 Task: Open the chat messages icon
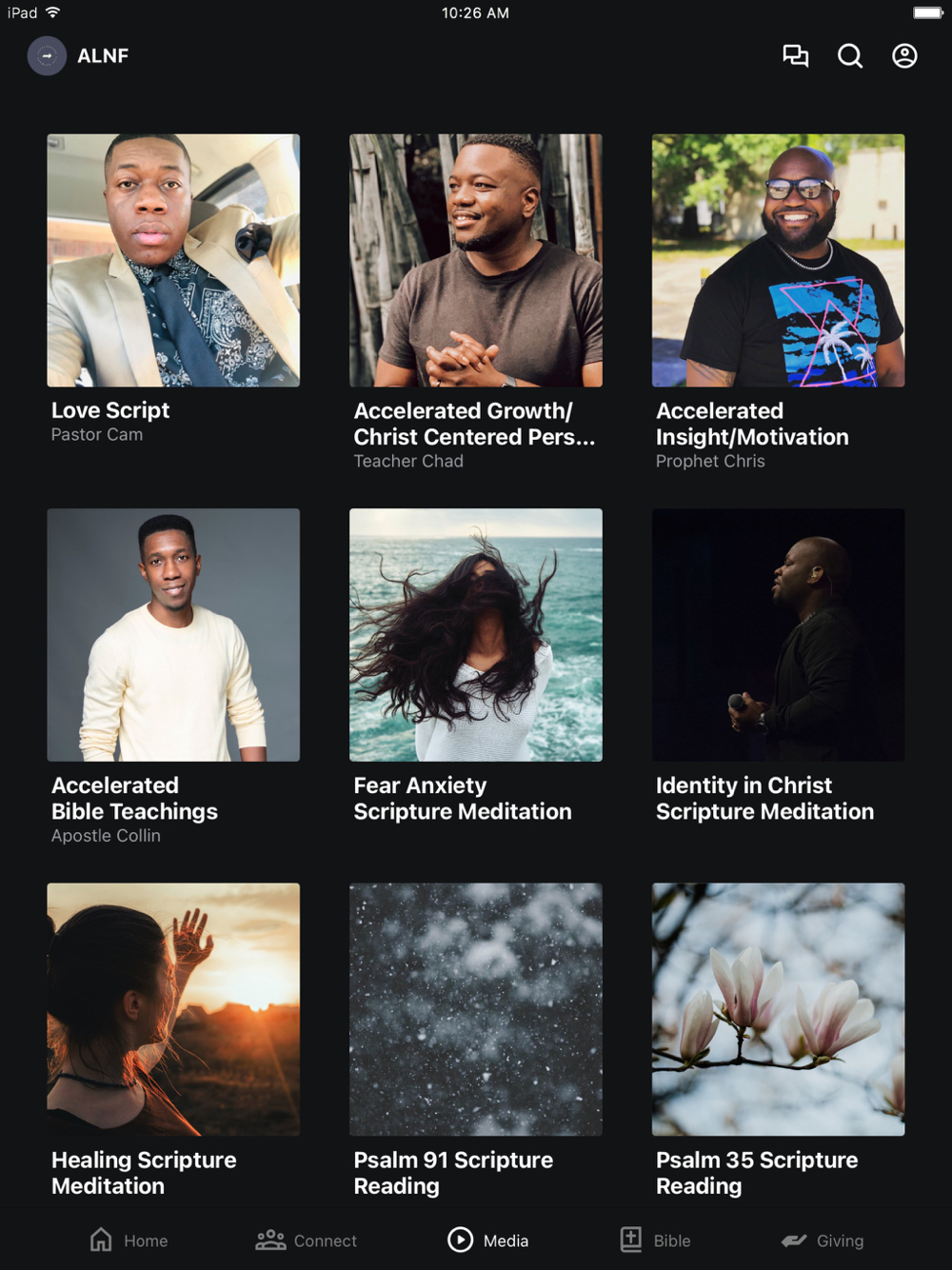click(x=795, y=56)
